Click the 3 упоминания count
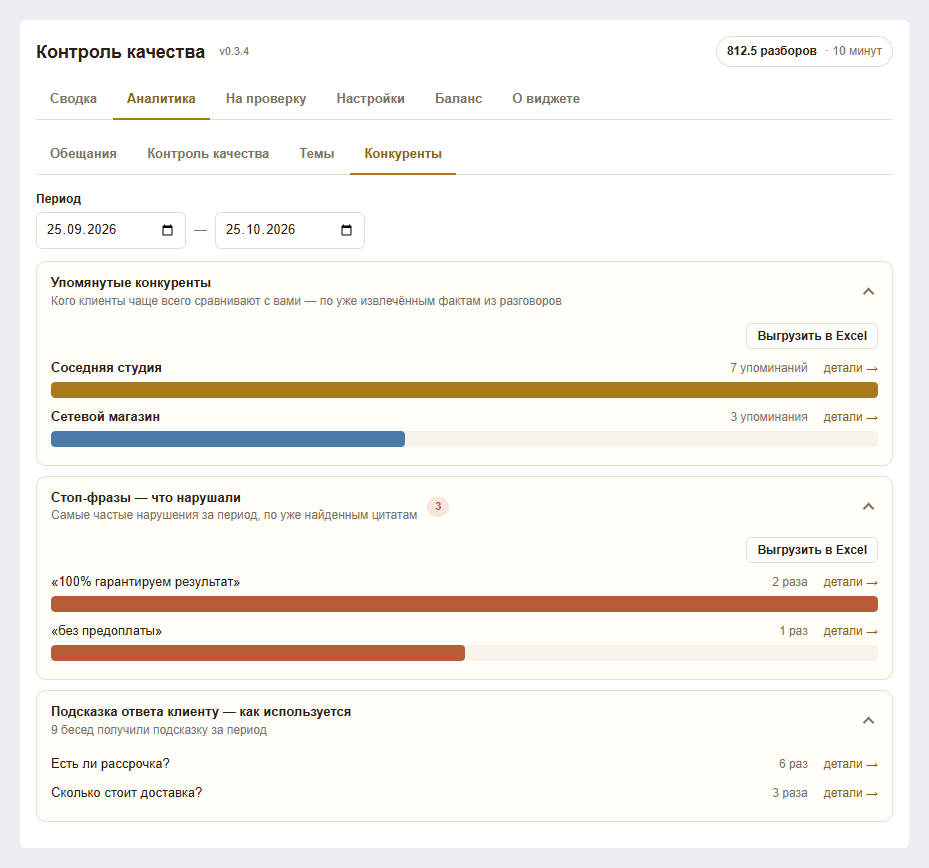The image size is (929, 868). tap(768, 417)
